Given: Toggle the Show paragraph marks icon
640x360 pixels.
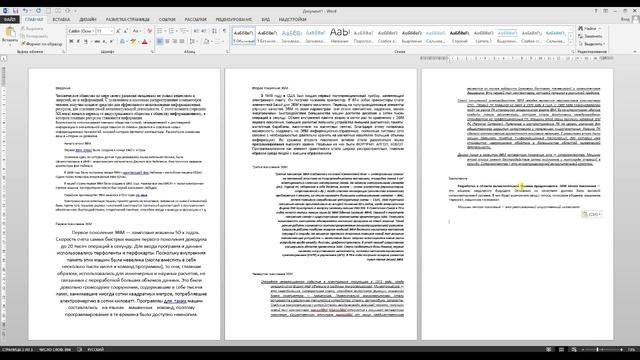Looking at the screenshot, I should 224,31.
